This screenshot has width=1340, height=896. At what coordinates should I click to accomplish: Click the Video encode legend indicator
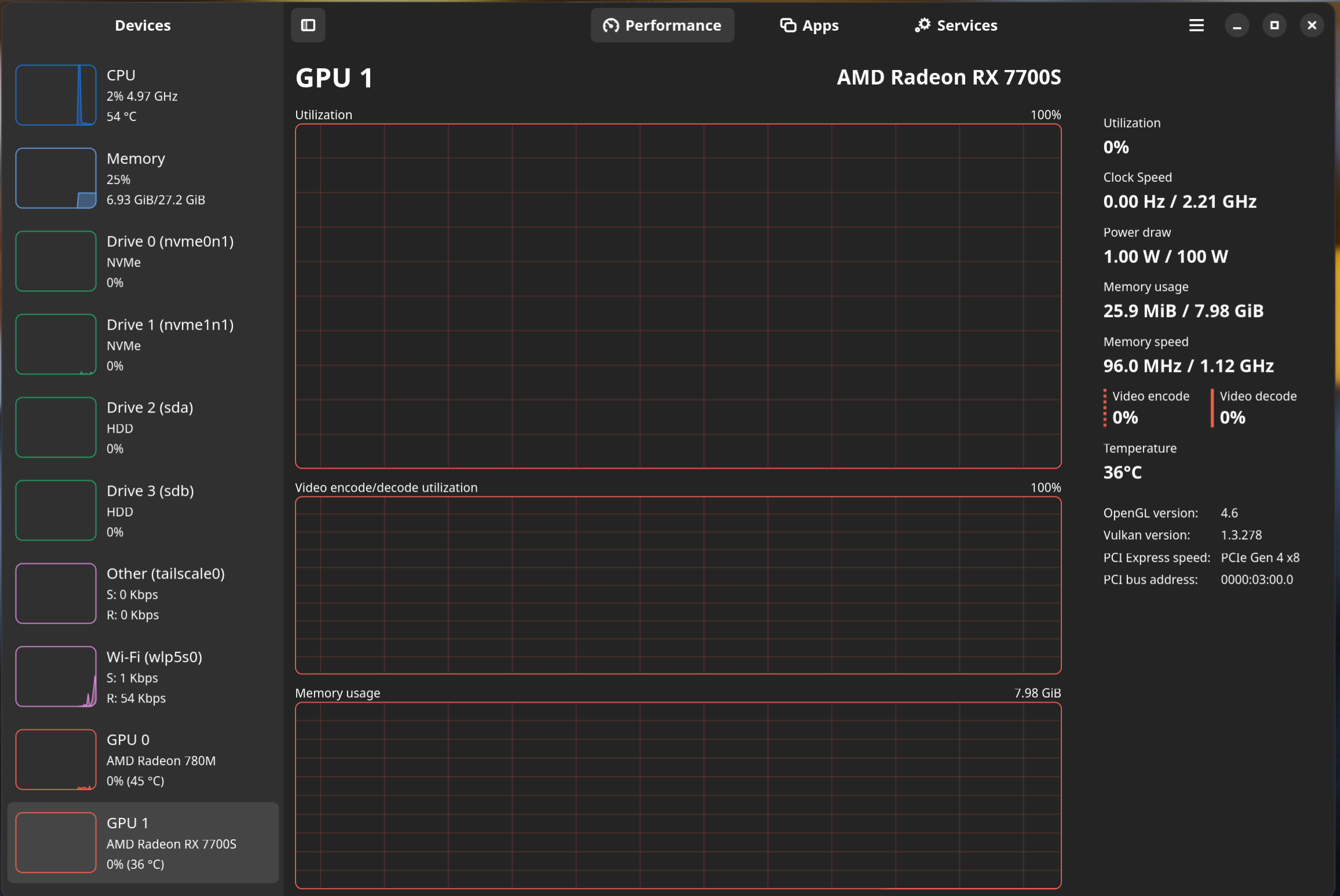1105,408
